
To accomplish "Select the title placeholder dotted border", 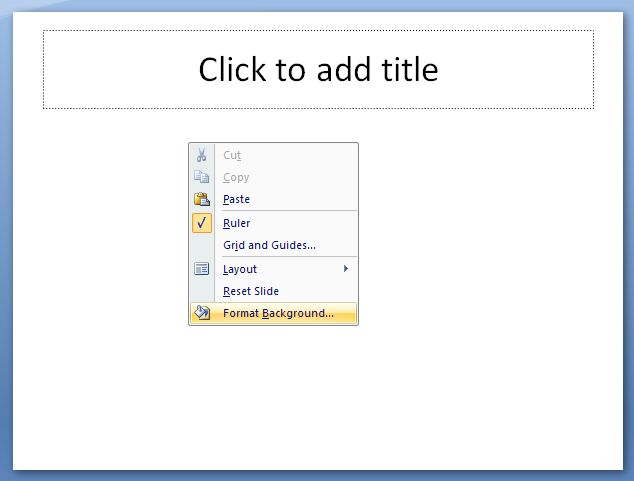I will [x=319, y=30].
